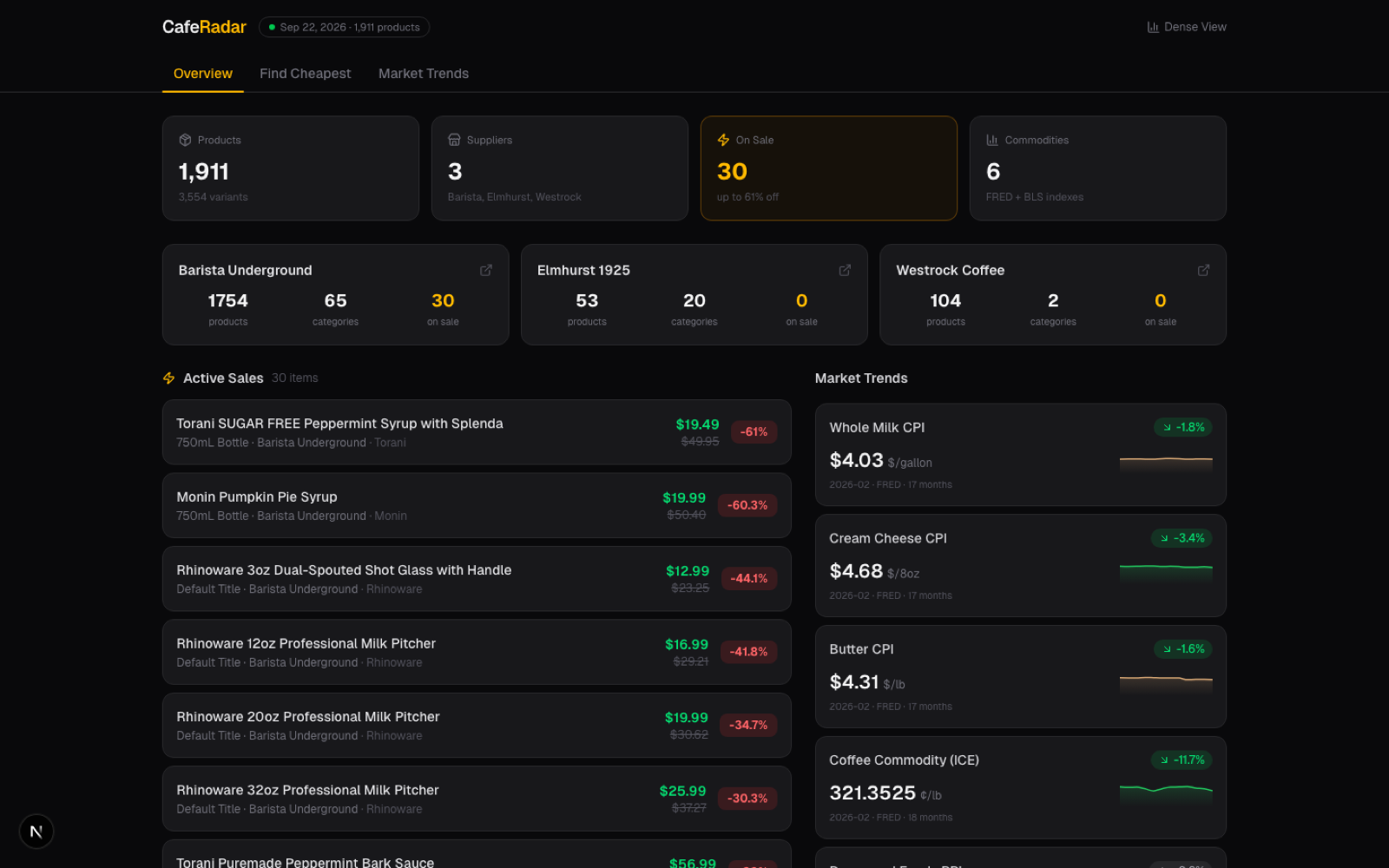Switch to the Overview tab
The height and width of the screenshot is (868, 1389).
pos(203,74)
